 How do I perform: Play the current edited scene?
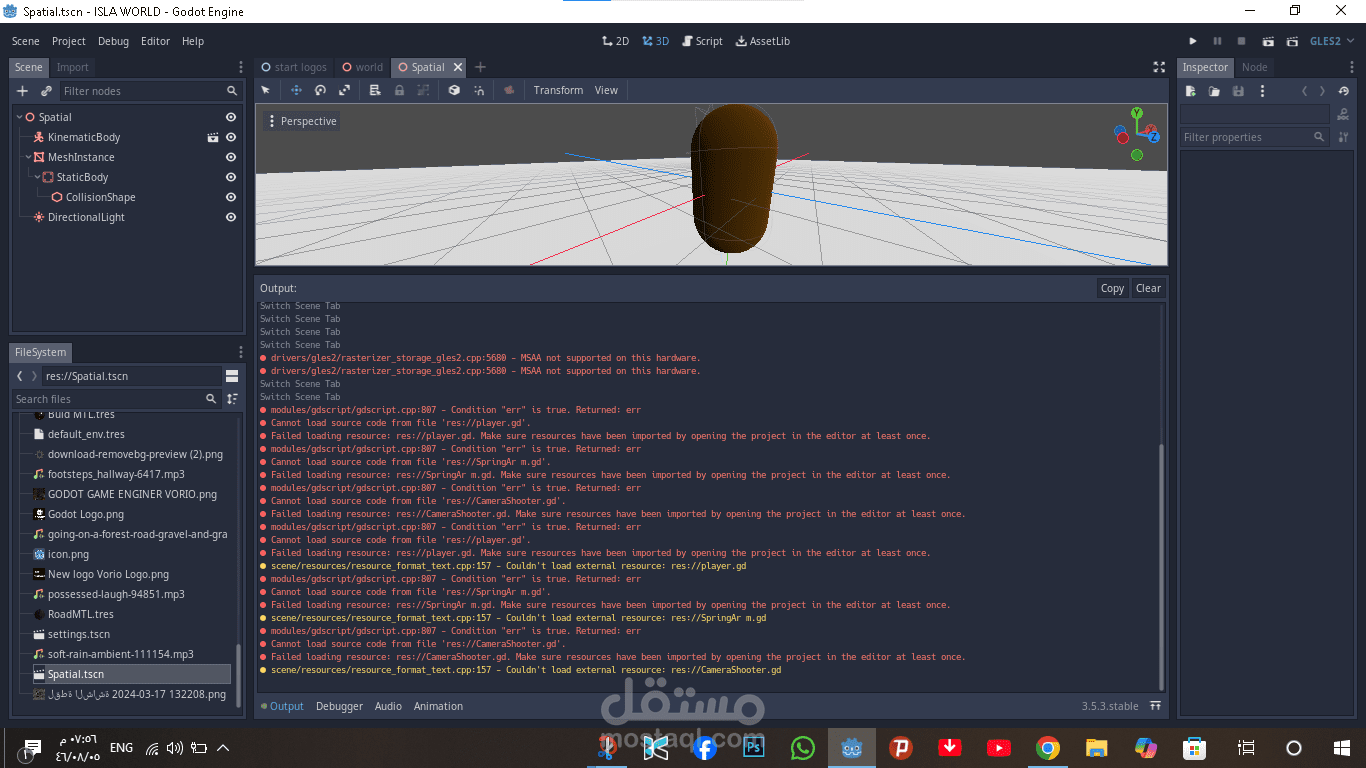(1268, 41)
